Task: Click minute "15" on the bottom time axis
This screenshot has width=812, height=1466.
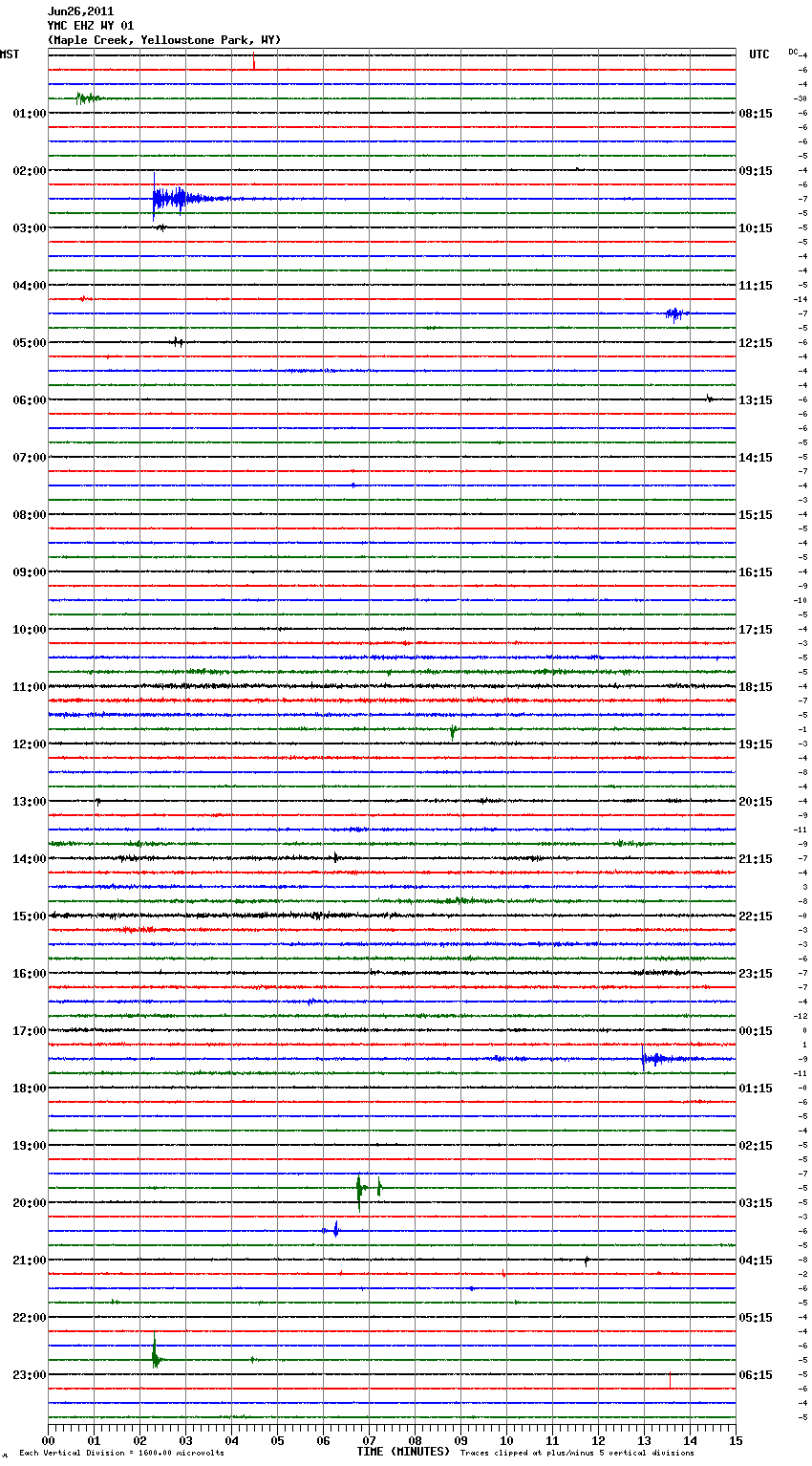Action: 735,1440
